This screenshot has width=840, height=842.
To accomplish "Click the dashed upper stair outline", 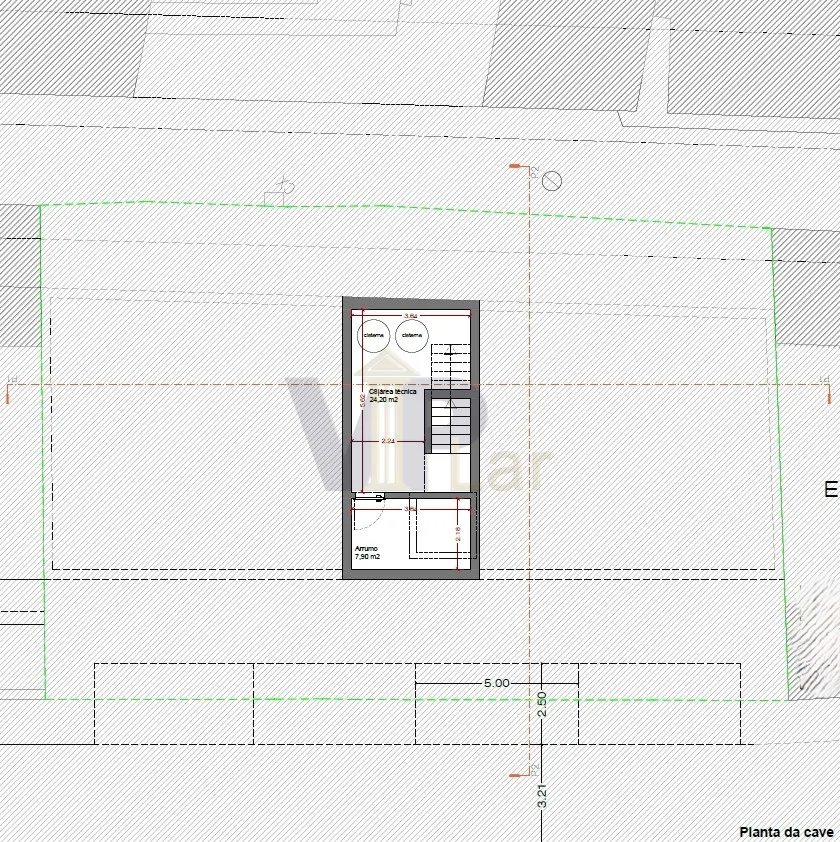I will 450,361.
